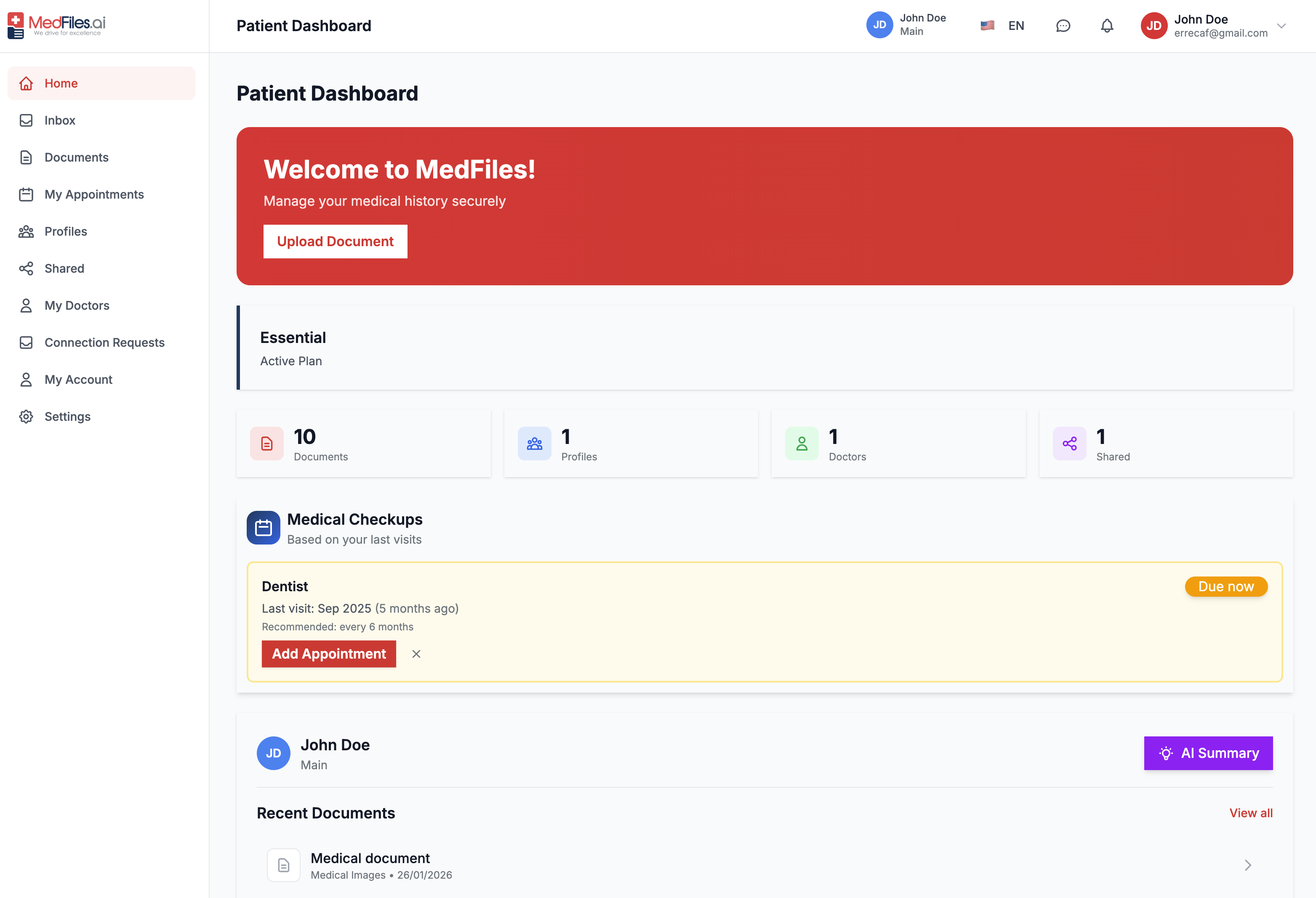Open the AI Summary button
The width and height of the screenshot is (1316, 898).
1208,752
